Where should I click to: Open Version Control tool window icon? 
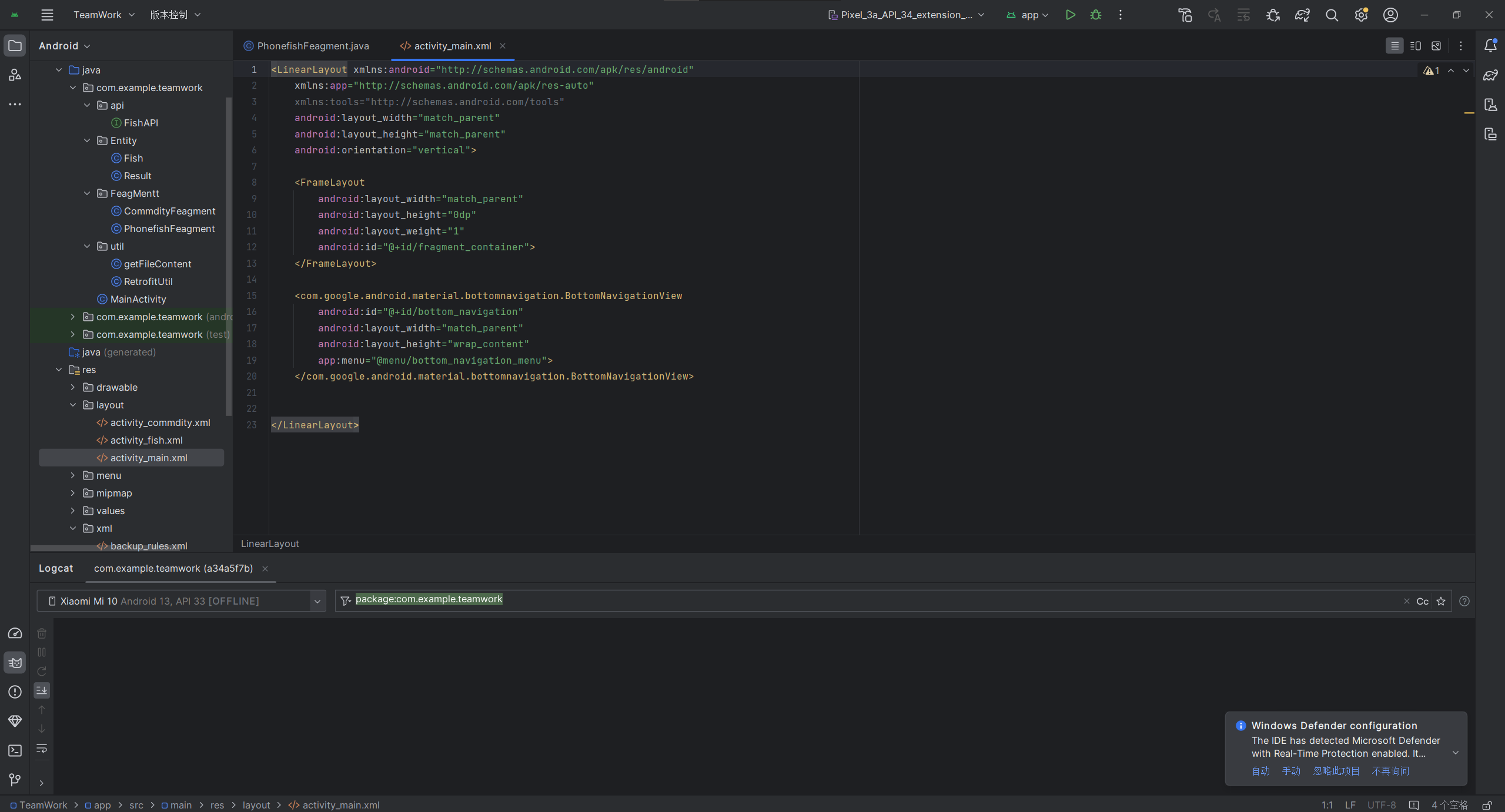pyautogui.click(x=15, y=780)
